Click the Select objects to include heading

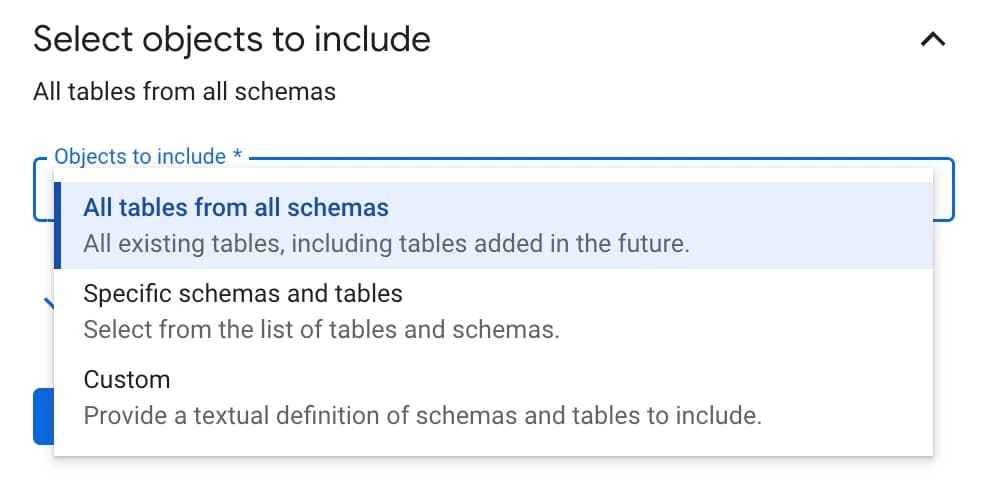tap(232, 40)
